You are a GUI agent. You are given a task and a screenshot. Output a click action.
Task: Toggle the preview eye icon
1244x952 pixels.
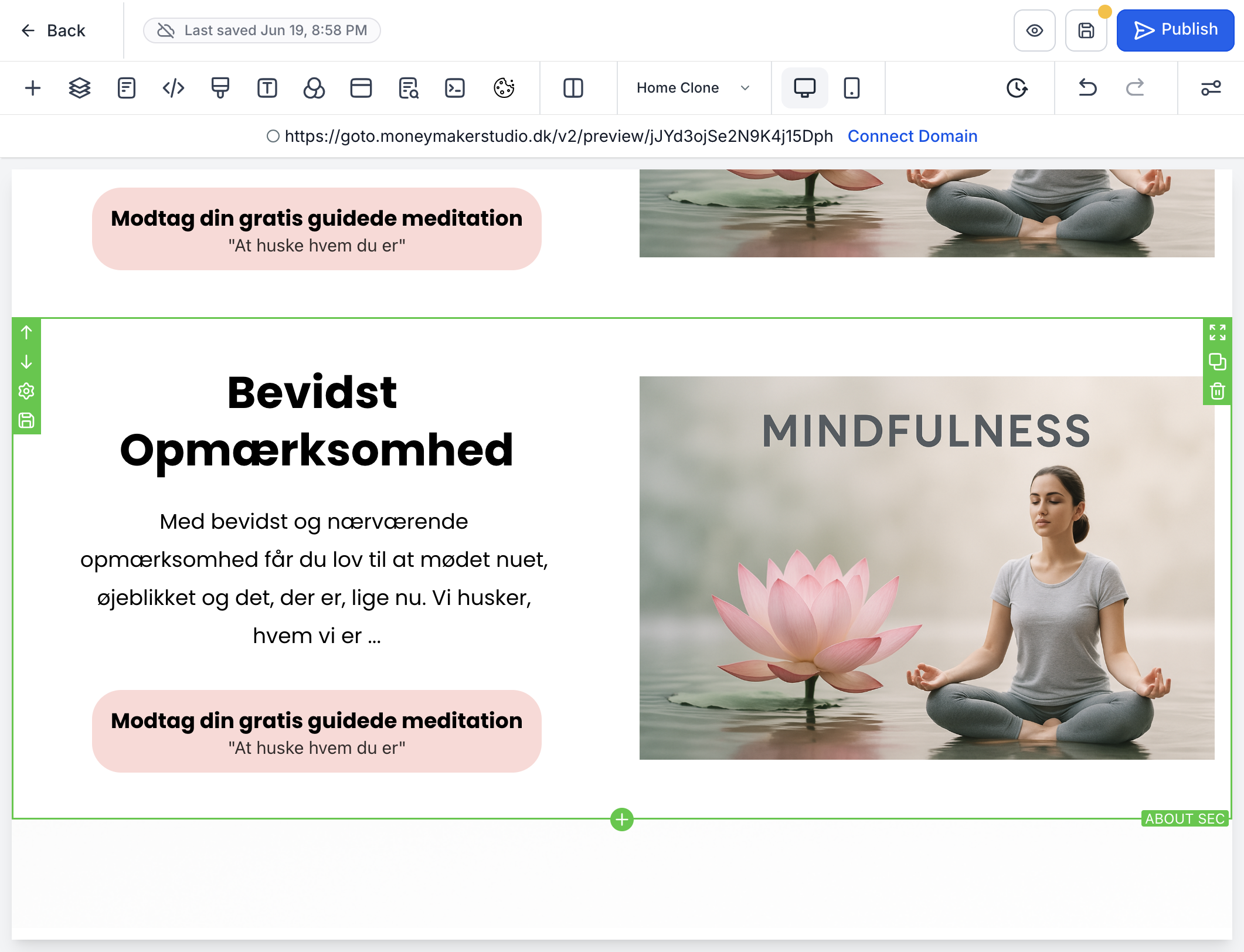[1035, 30]
